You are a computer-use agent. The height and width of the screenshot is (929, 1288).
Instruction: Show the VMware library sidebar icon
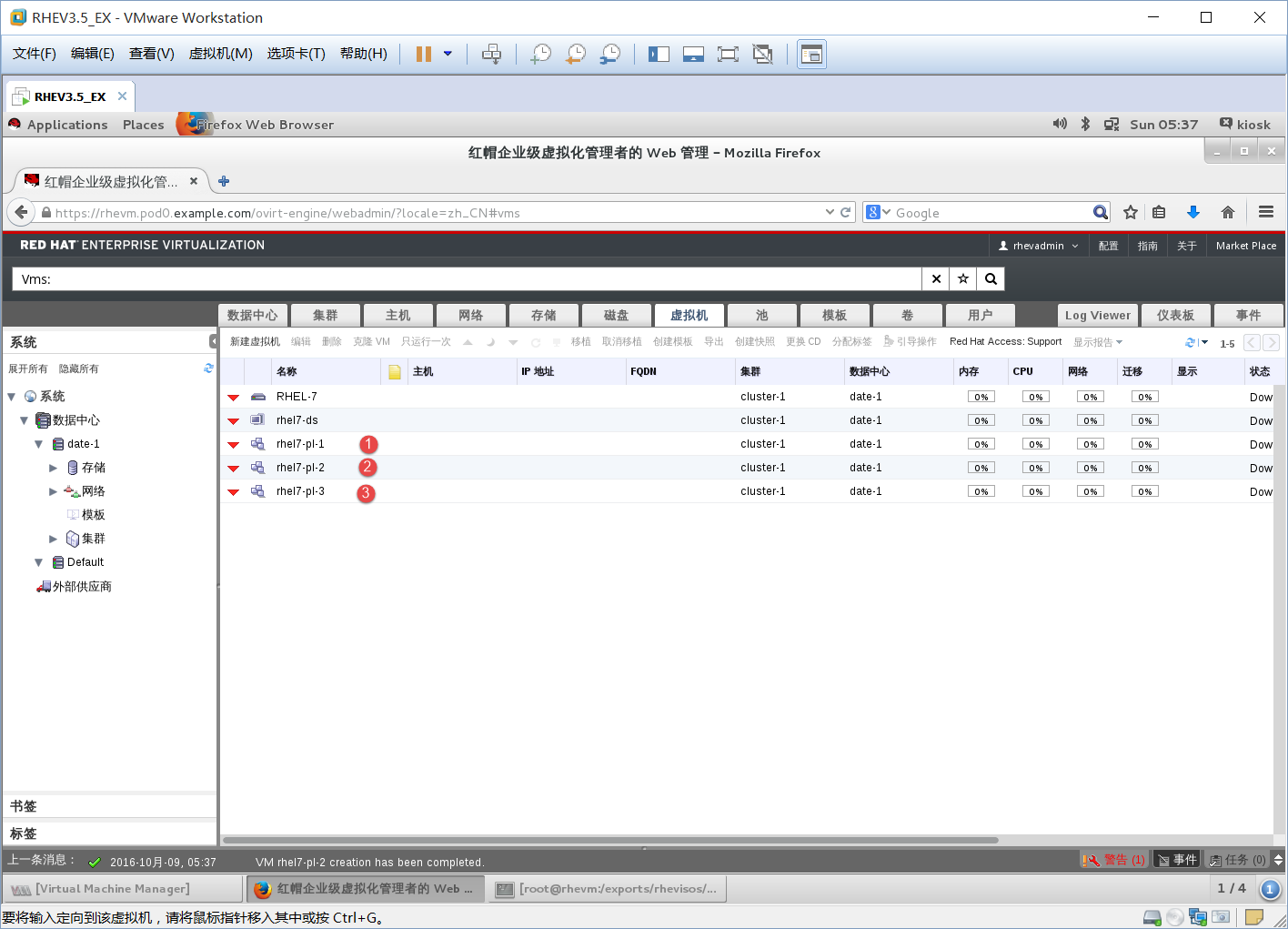(659, 54)
